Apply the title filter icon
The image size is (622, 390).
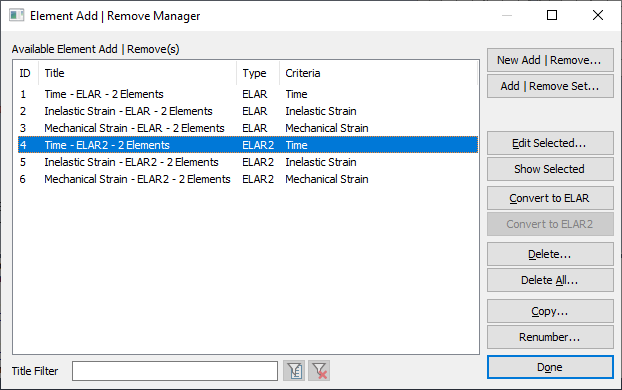[x=294, y=371]
